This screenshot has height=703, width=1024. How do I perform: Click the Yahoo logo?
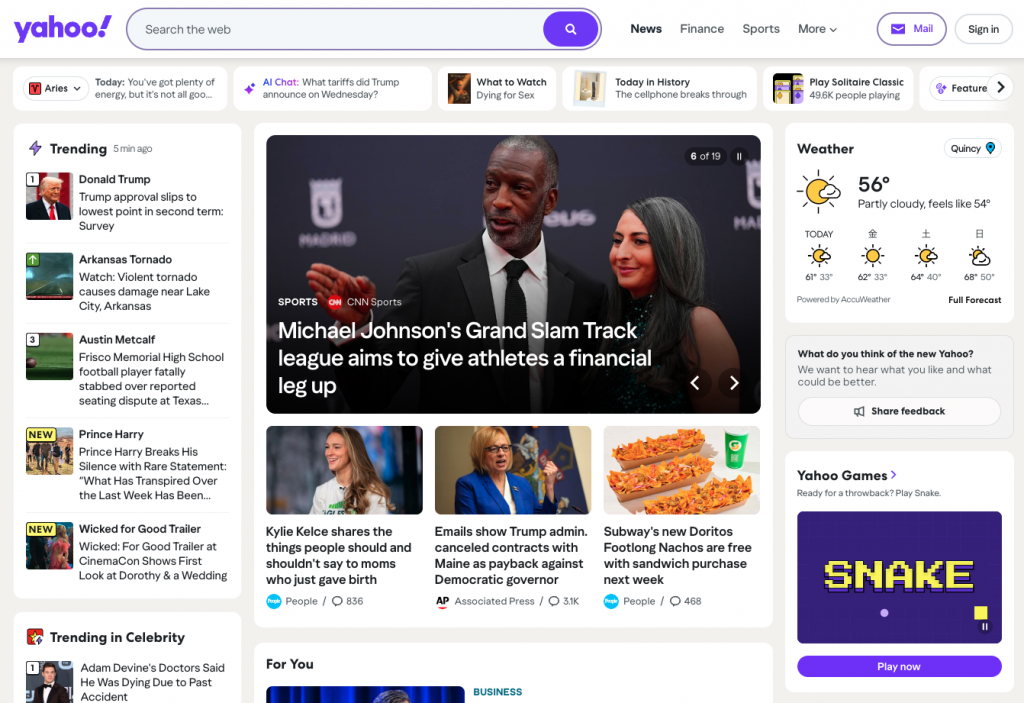[63, 29]
